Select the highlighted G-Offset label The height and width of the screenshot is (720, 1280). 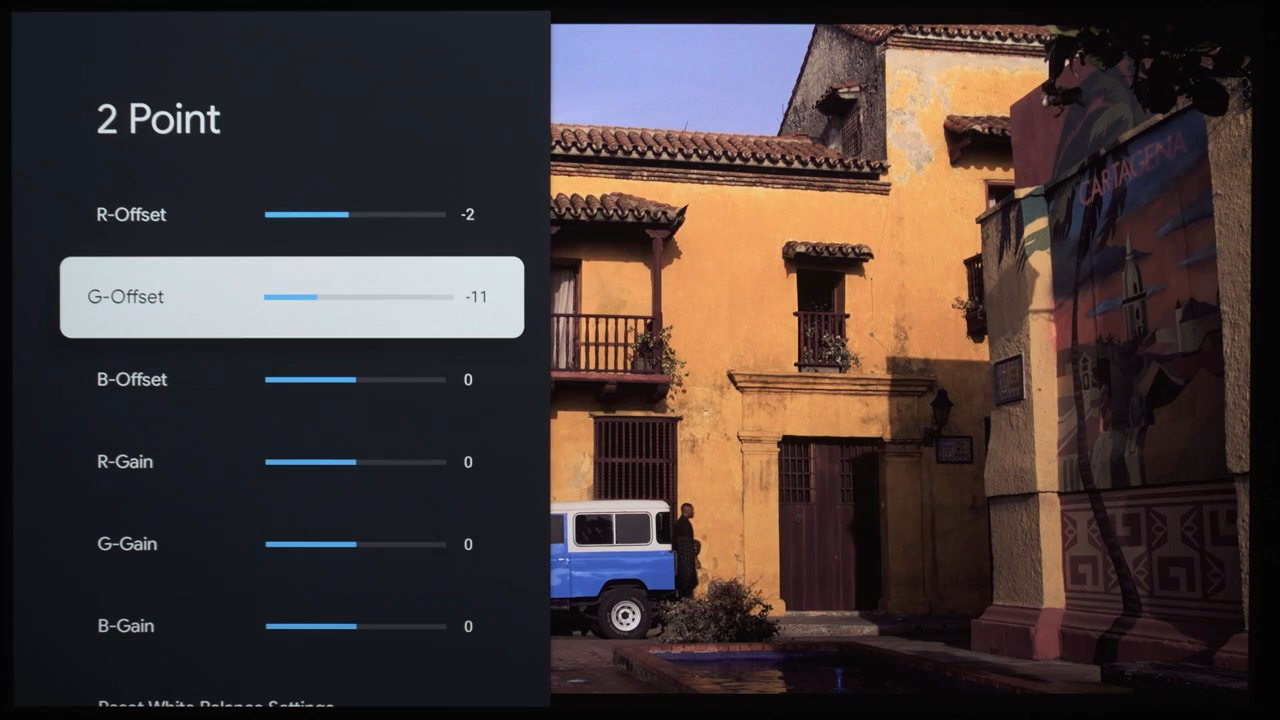click(x=126, y=297)
